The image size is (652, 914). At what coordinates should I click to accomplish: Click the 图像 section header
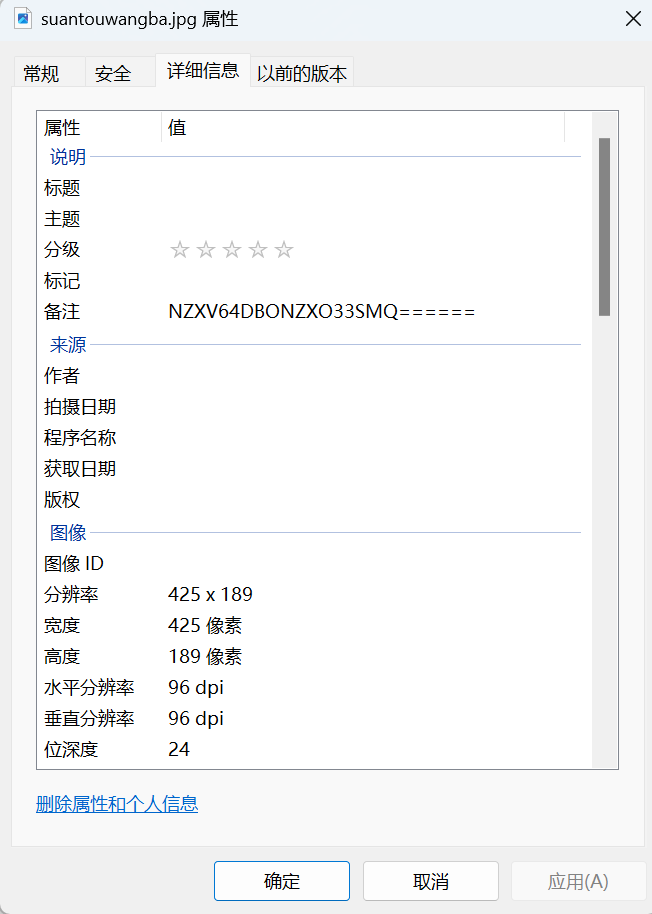(68, 532)
